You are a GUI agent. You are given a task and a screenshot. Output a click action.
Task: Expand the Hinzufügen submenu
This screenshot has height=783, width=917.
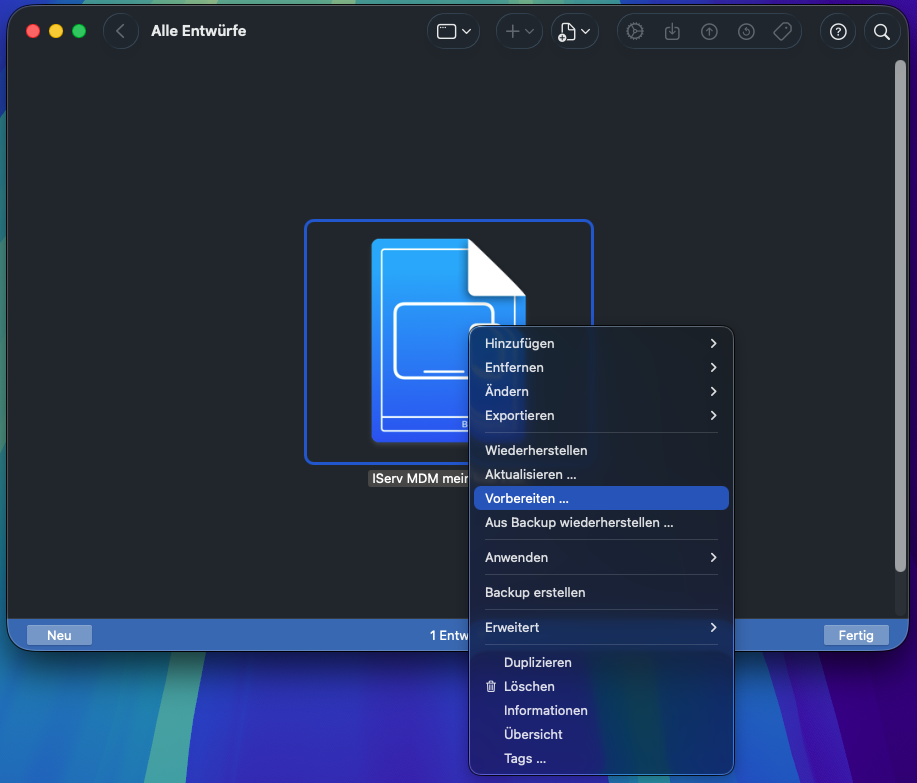pos(601,343)
